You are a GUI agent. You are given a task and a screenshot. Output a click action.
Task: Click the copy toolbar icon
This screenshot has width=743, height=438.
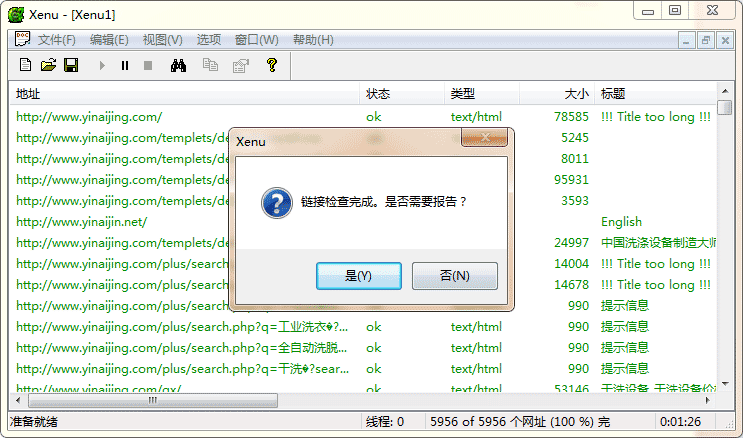pyautogui.click(x=210, y=65)
